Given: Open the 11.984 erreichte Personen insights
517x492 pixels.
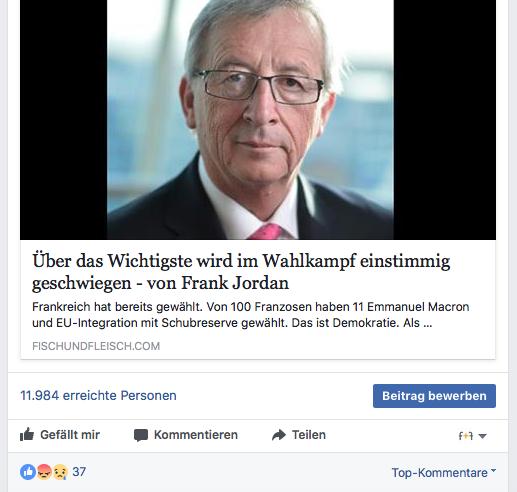Looking at the screenshot, I should [x=98, y=396].
